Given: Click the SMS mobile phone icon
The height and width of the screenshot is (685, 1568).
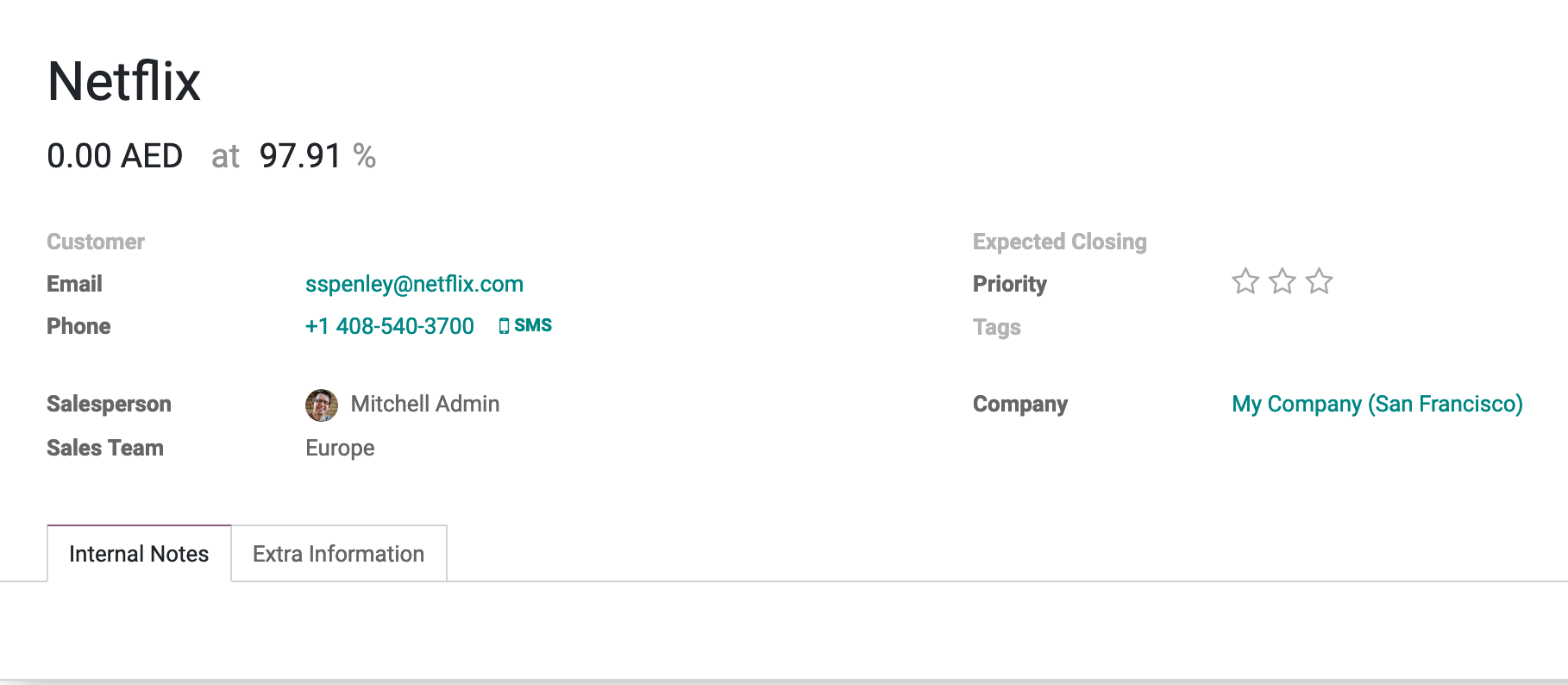Looking at the screenshot, I should 505,326.
